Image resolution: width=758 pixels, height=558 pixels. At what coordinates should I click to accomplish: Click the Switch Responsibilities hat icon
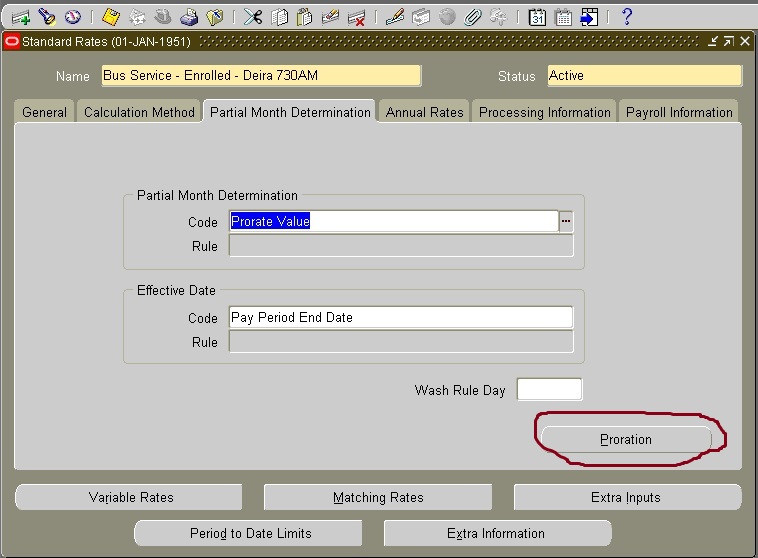click(x=163, y=17)
